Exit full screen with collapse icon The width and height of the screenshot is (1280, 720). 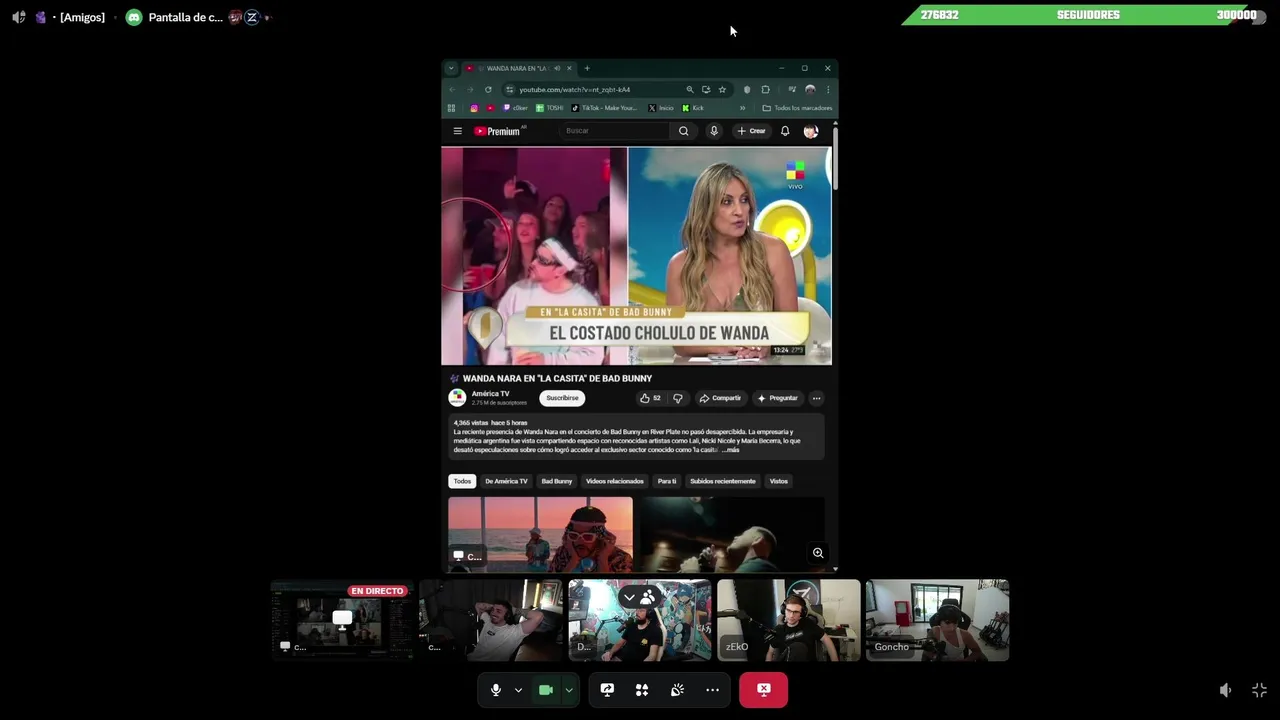coord(1259,690)
